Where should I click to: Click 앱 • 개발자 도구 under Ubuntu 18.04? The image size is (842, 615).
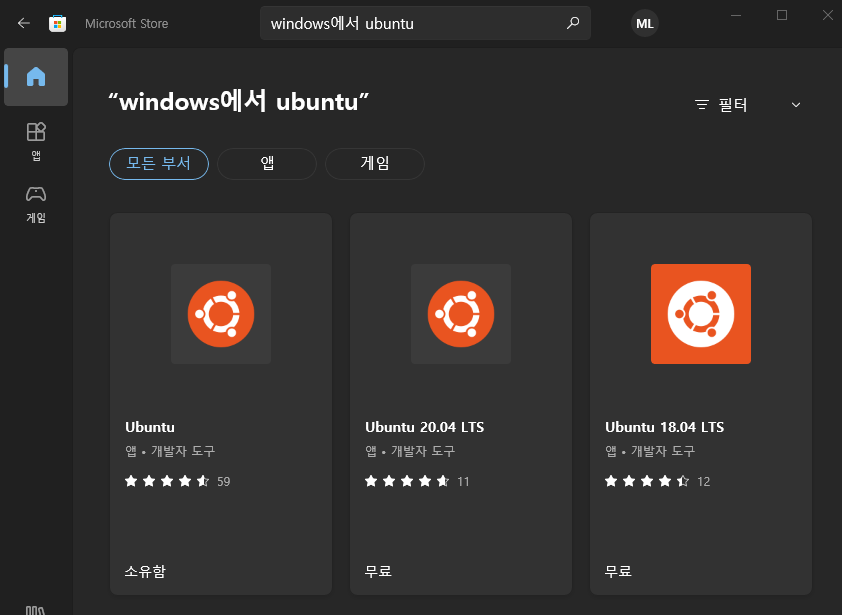pos(650,451)
